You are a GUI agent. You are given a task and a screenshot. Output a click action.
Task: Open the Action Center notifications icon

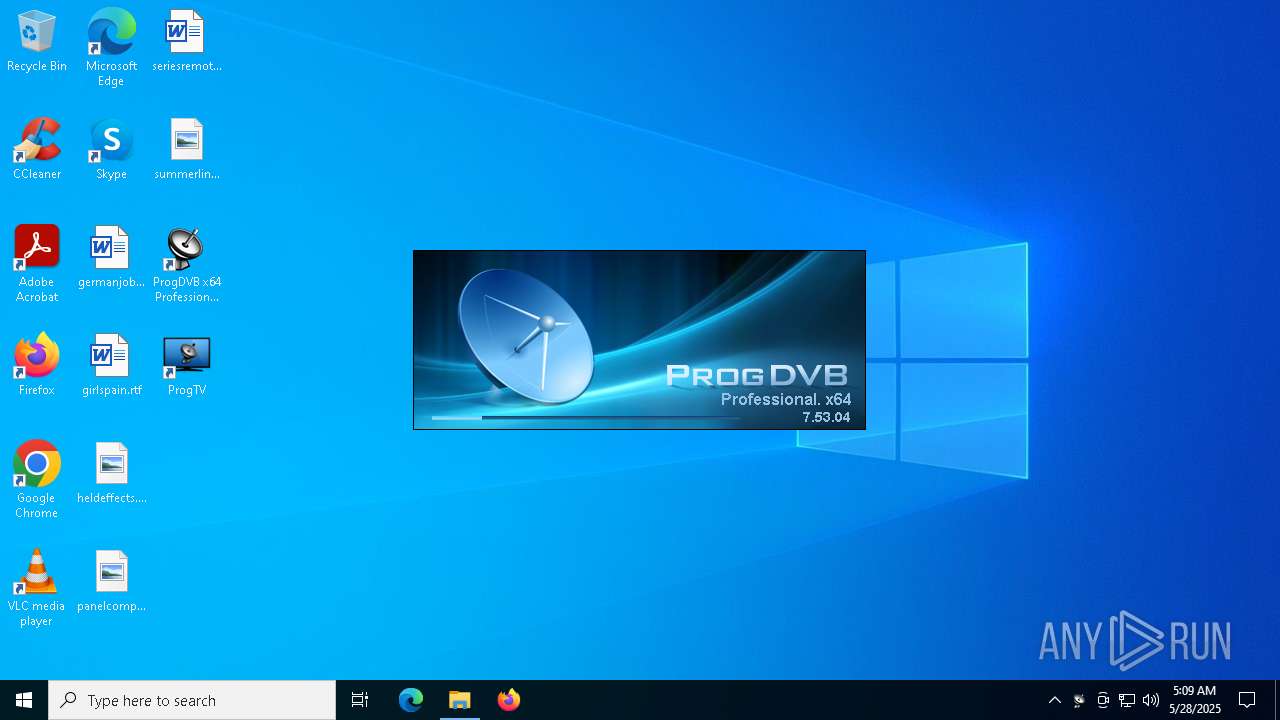pyautogui.click(x=1247, y=700)
